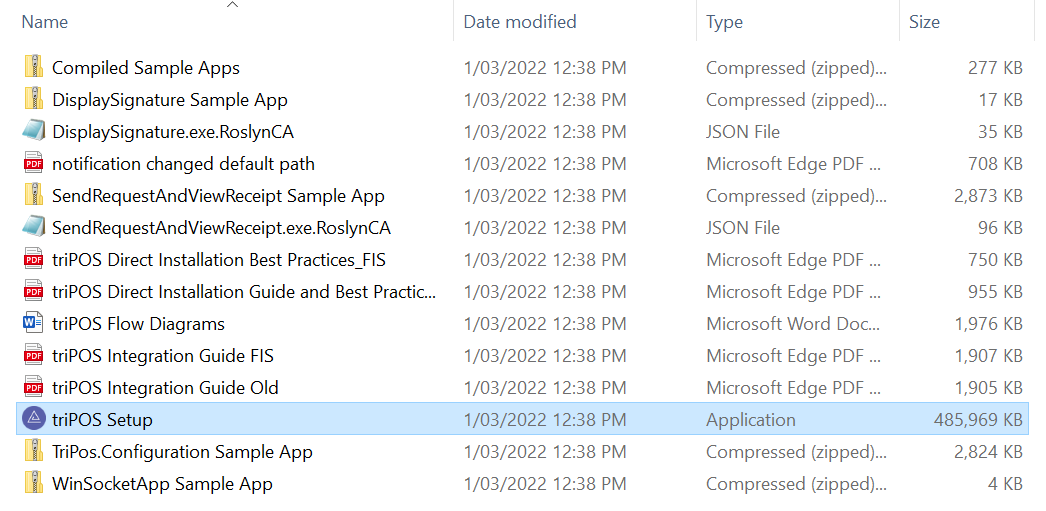
Task: Click the triPOS Integration Guide FIS PDF icon
Action: pos(33,356)
